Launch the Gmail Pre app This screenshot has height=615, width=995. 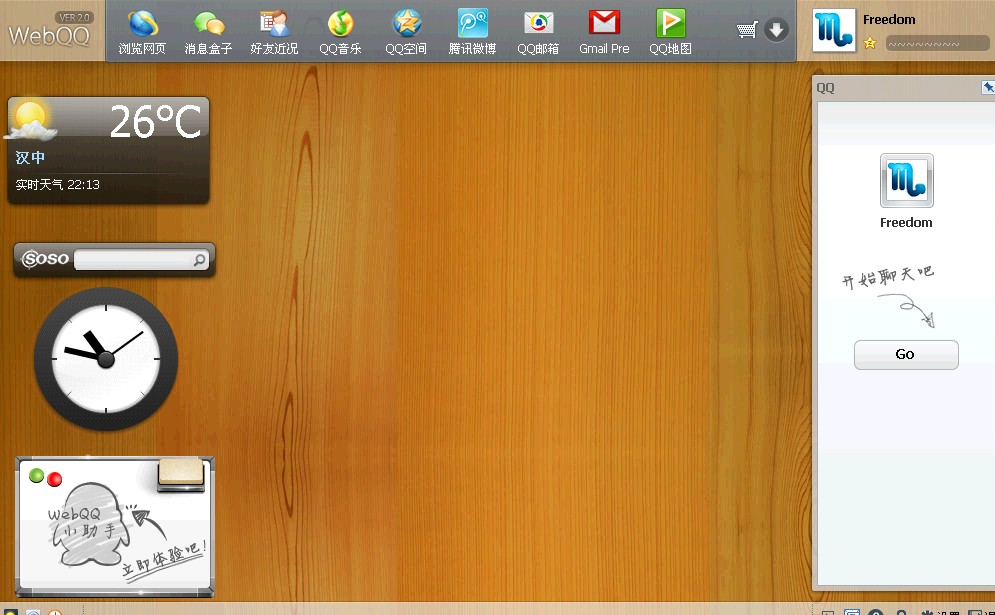click(x=604, y=32)
